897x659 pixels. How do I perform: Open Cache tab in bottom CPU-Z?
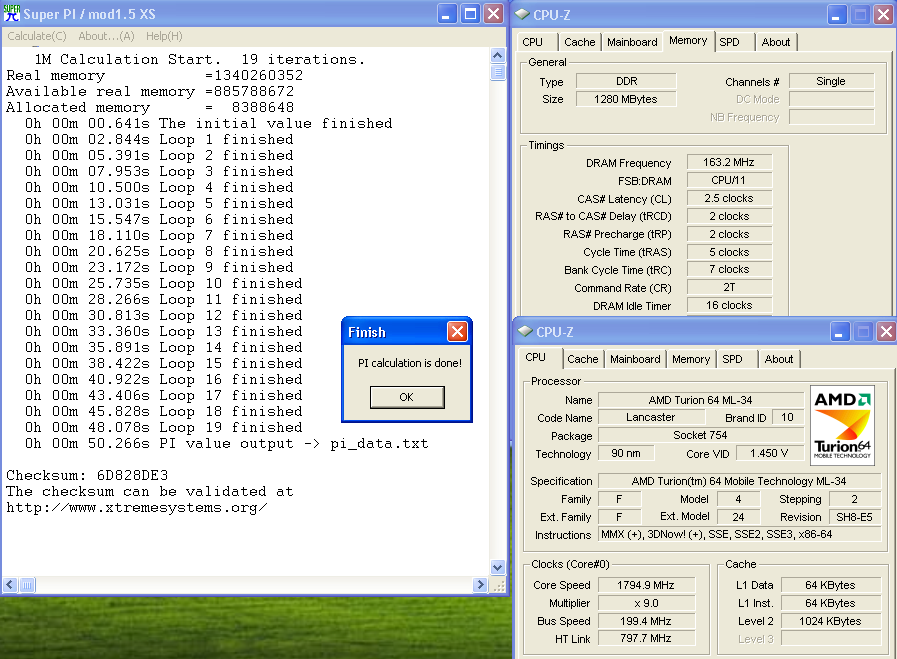(x=582, y=359)
